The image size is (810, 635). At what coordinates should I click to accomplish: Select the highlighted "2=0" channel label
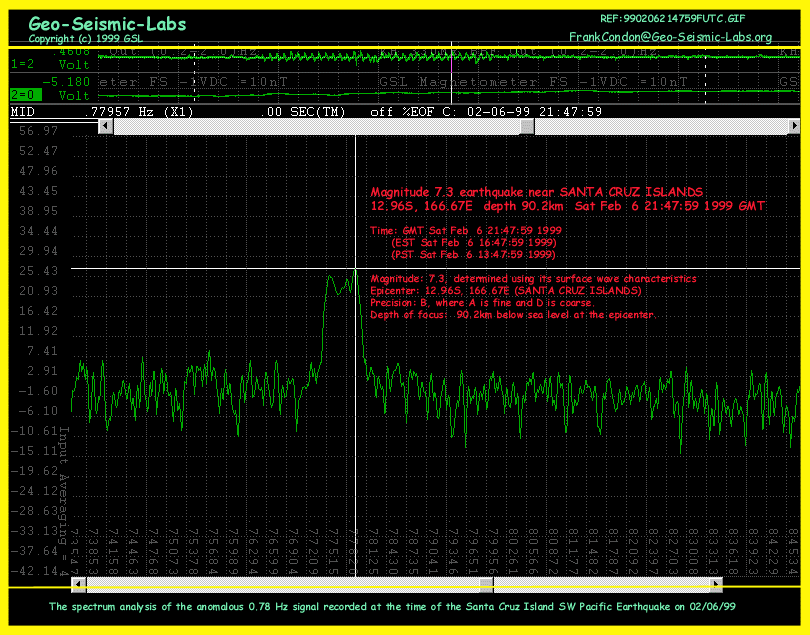coord(26,95)
